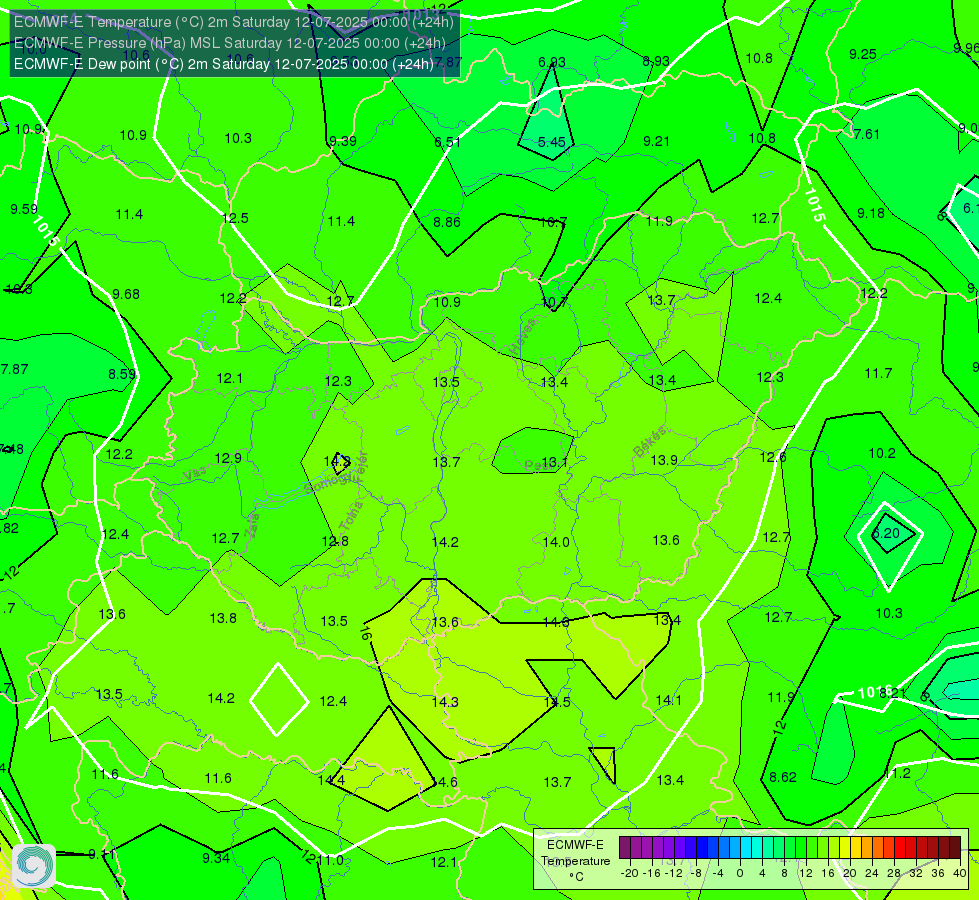Click the Vas county label
The width and height of the screenshot is (979, 900).
pyautogui.click(x=195, y=475)
